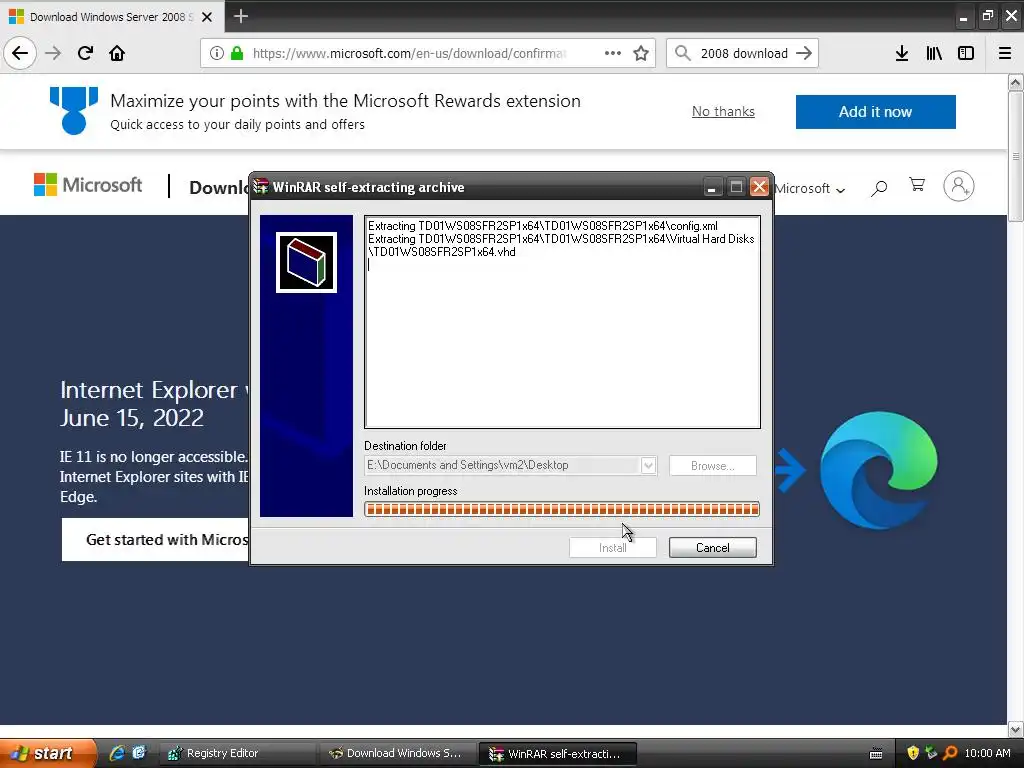Toggle the Firefox sidebar view
The image size is (1024, 768).
(966, 53)
